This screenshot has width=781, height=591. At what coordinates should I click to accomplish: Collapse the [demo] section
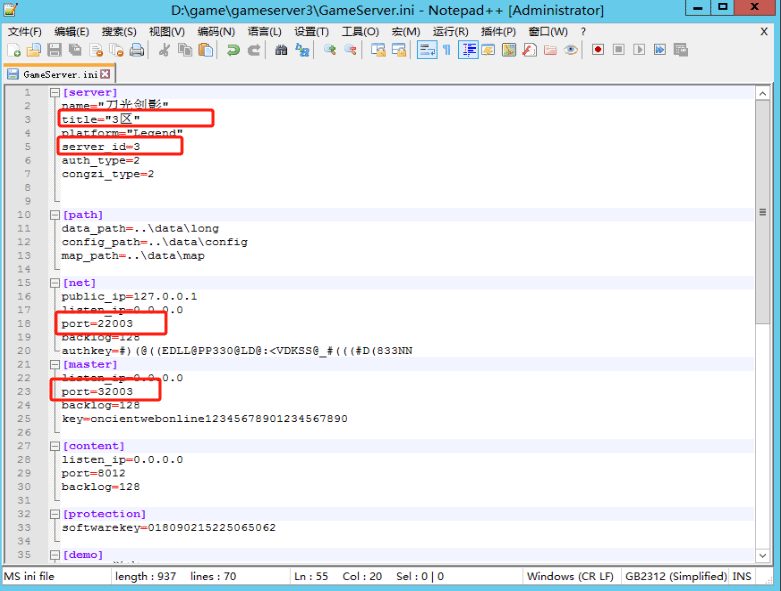click(x=55, y=555)
